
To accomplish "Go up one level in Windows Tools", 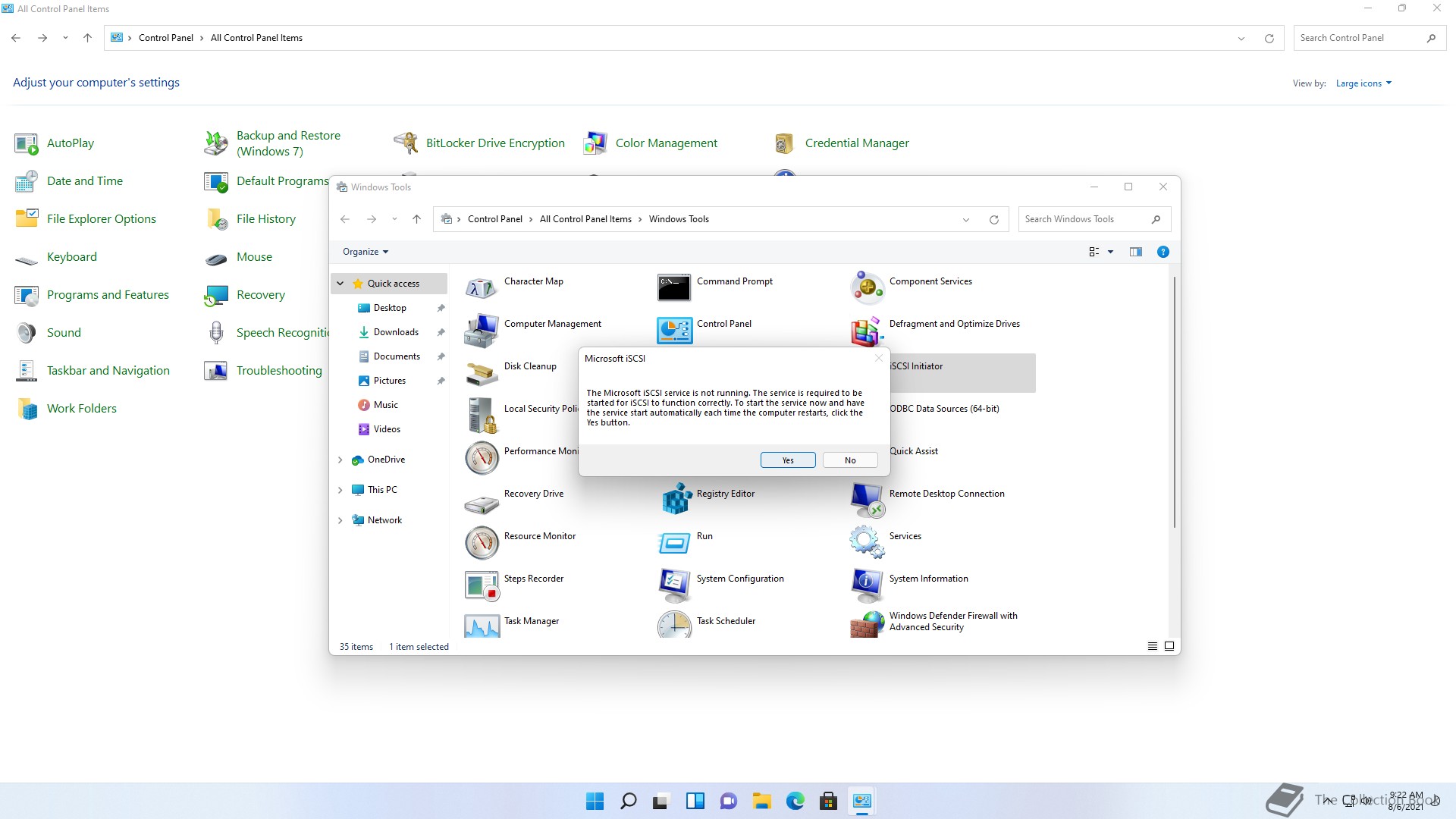I will point(416,219).
